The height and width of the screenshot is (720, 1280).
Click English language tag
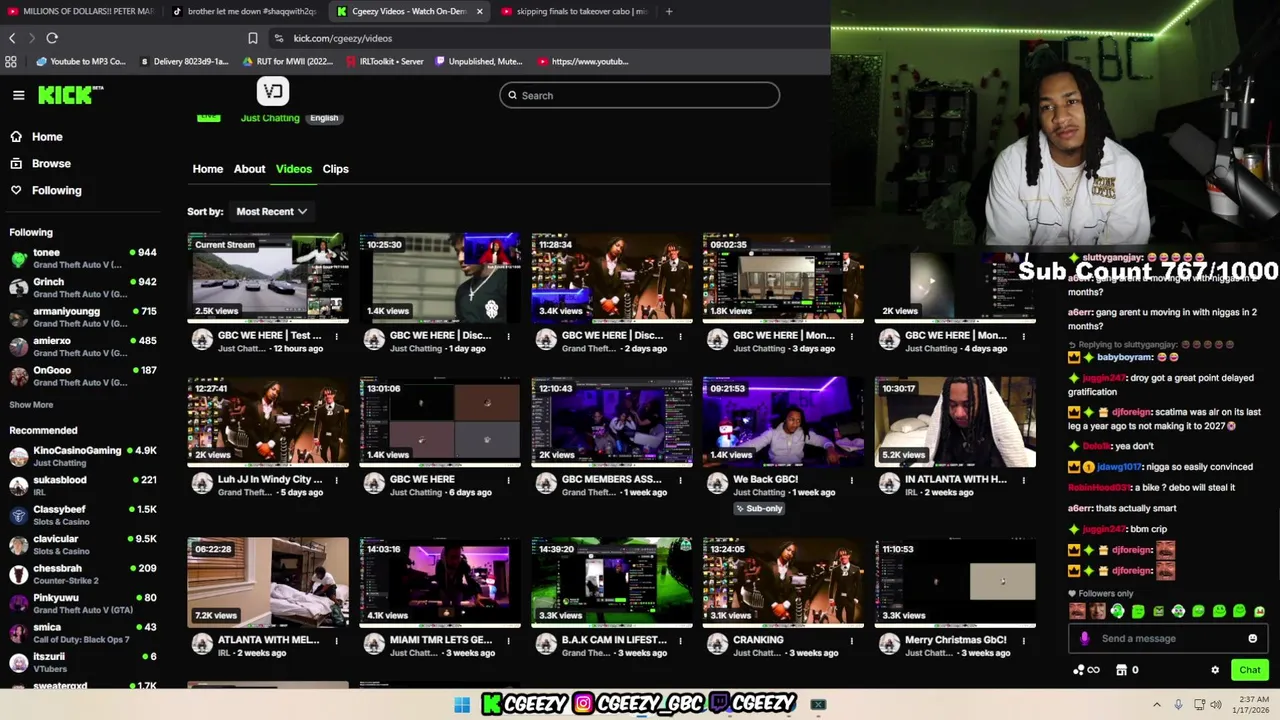(324, 118)
